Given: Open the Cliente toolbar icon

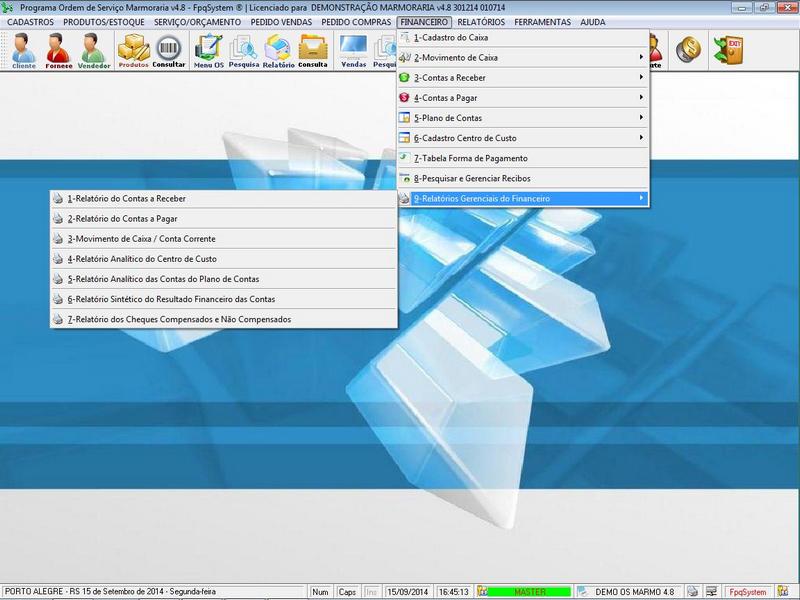Looking at the screenshot, I should click(x=23, y=51).
